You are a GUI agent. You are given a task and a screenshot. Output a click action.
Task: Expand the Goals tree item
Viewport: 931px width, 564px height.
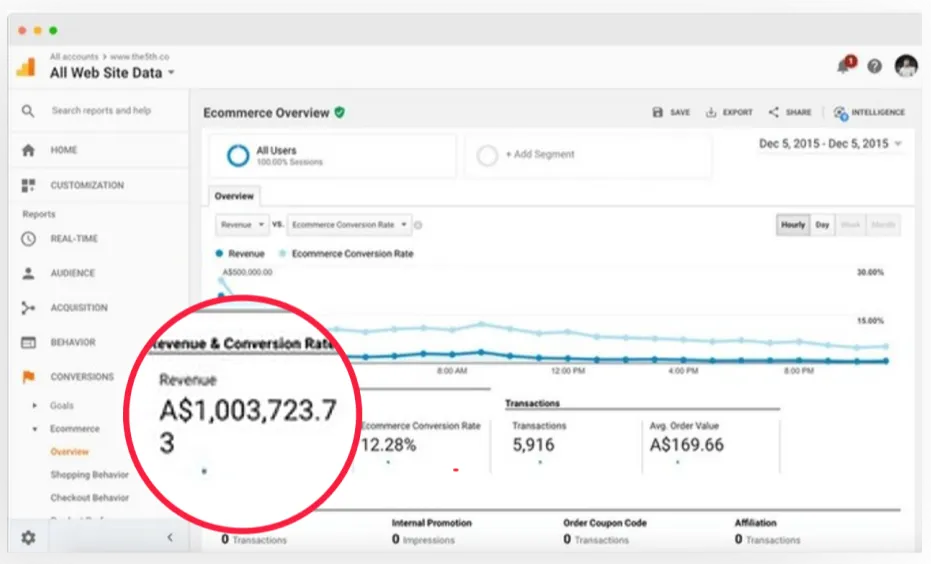pos(34,405)
